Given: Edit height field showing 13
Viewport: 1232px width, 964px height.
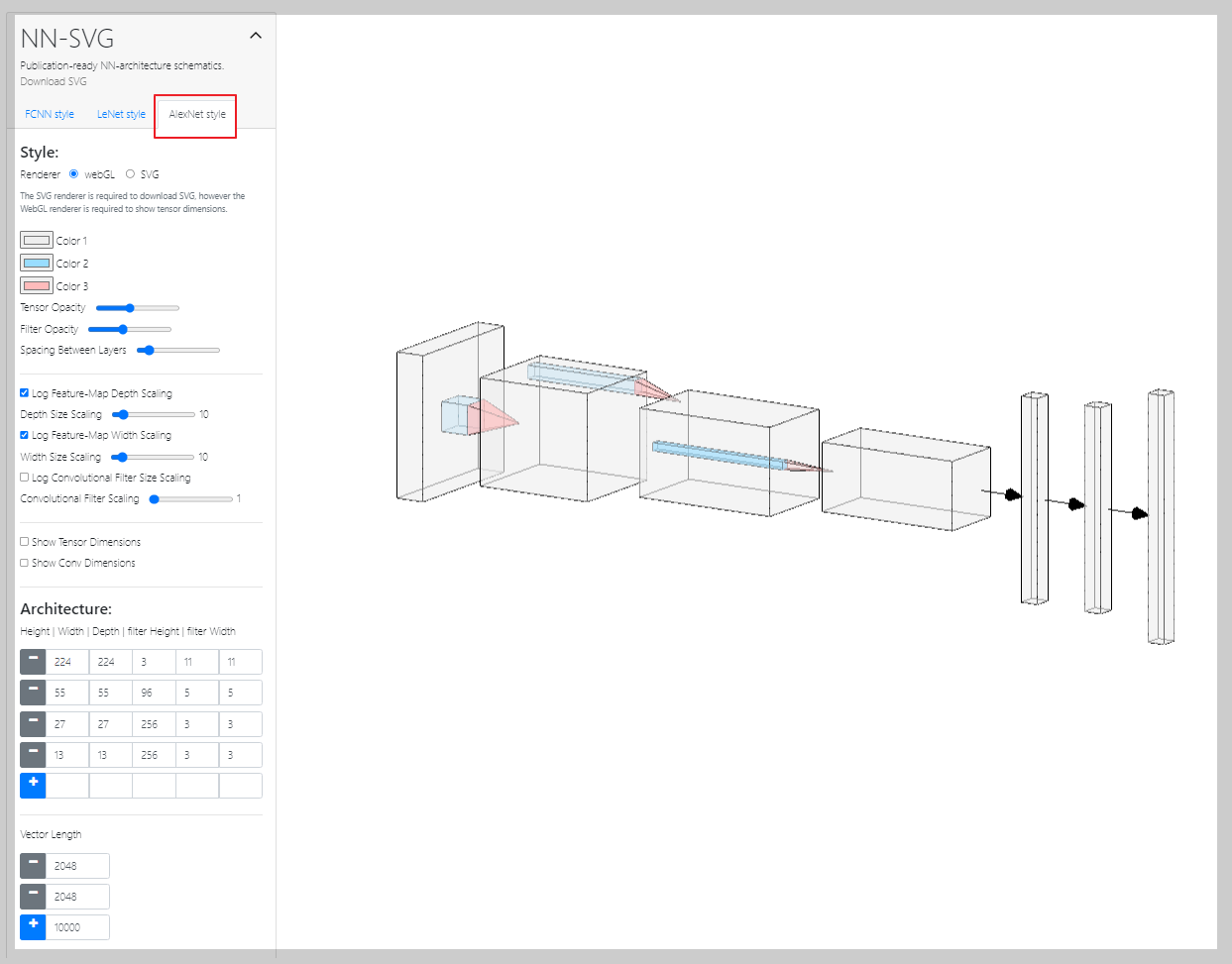Looking at the screenshot, I should [x=67, y=754].
